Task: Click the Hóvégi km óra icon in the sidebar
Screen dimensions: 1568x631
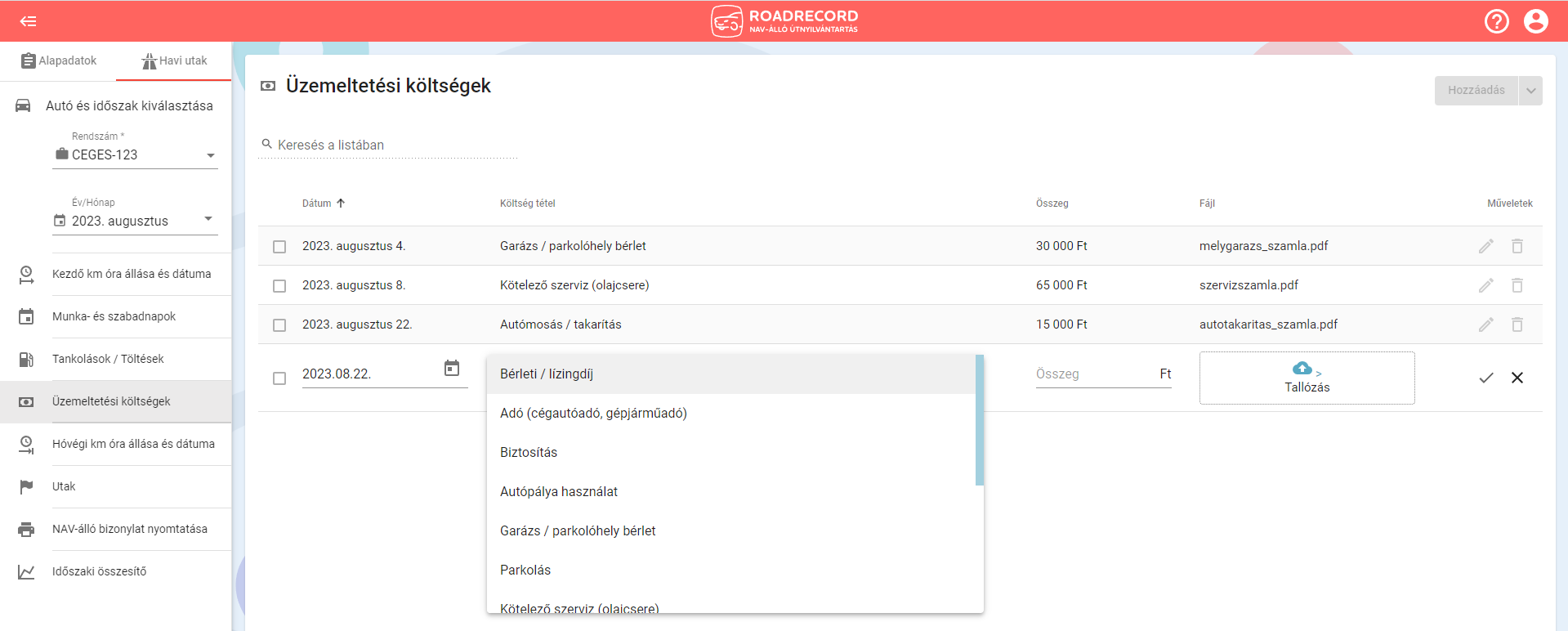Action: (x=26, y=444)
